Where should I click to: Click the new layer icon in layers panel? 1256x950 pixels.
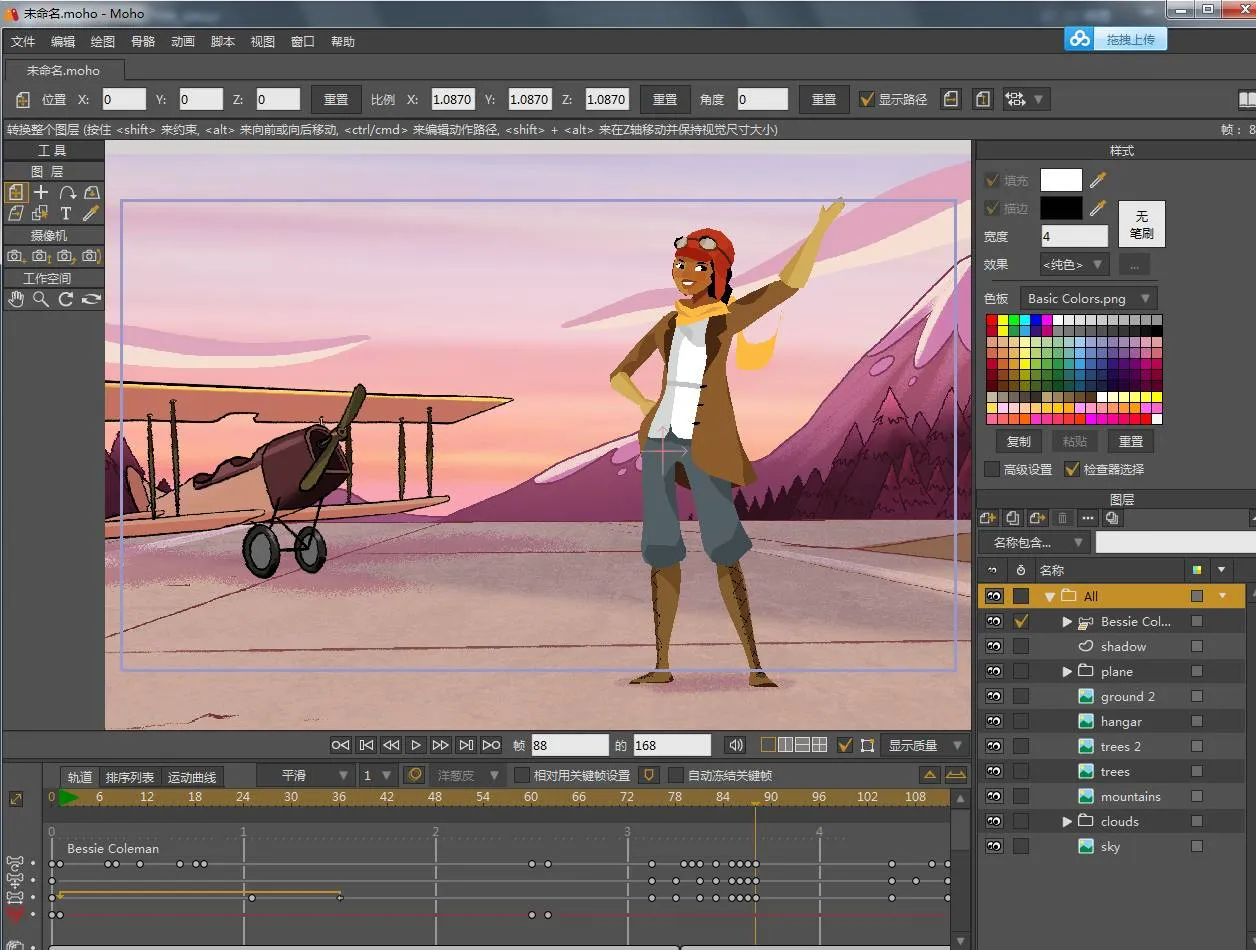[988, 518]
